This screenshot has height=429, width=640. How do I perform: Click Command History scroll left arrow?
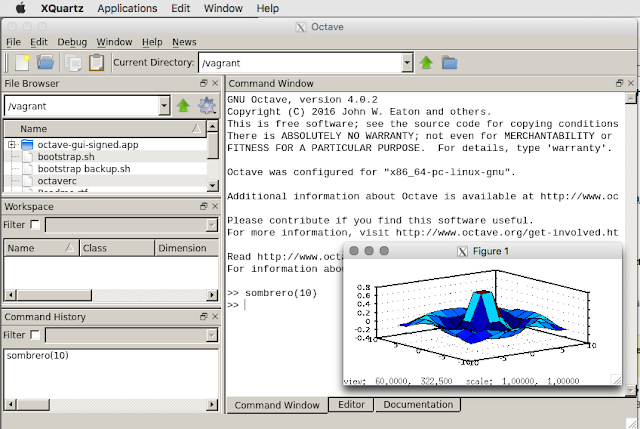(x=11, y=405)
